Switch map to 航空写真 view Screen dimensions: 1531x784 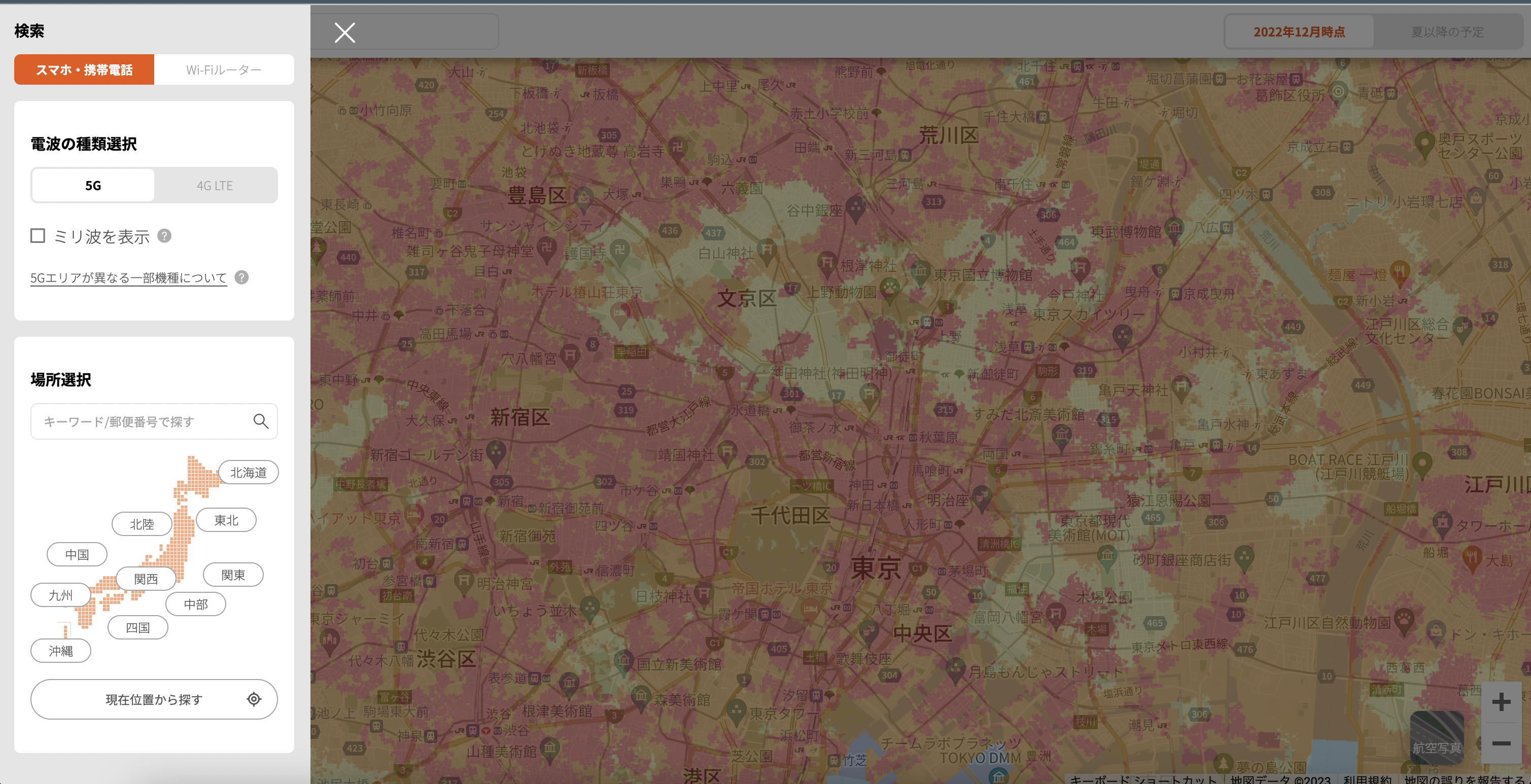point(1436,737)
